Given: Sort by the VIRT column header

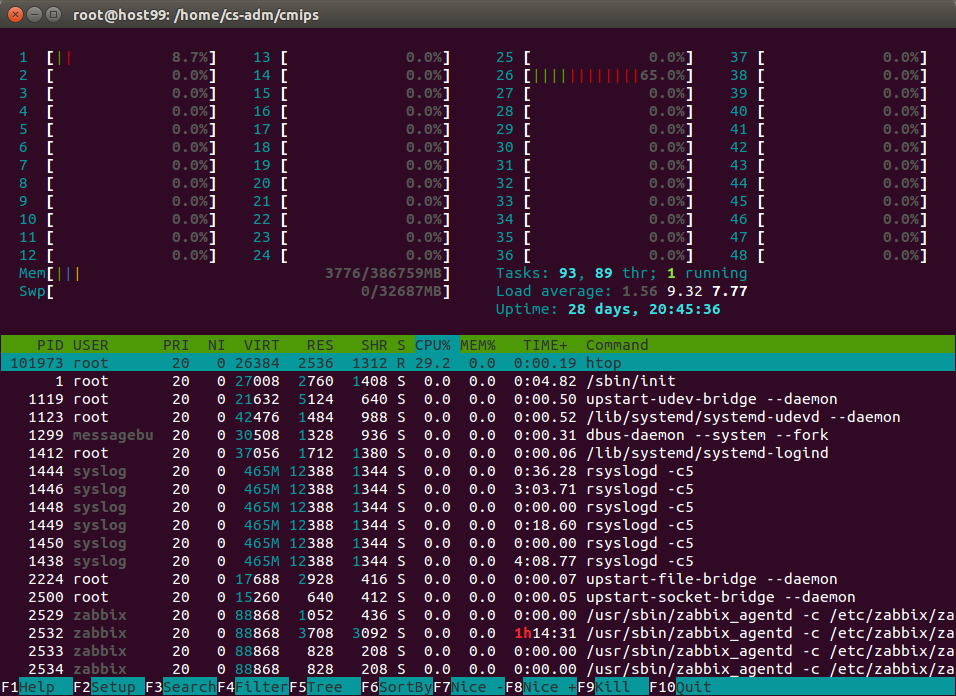Looking at the screenshot, I should pyautogui.click(x=262, y=345).
